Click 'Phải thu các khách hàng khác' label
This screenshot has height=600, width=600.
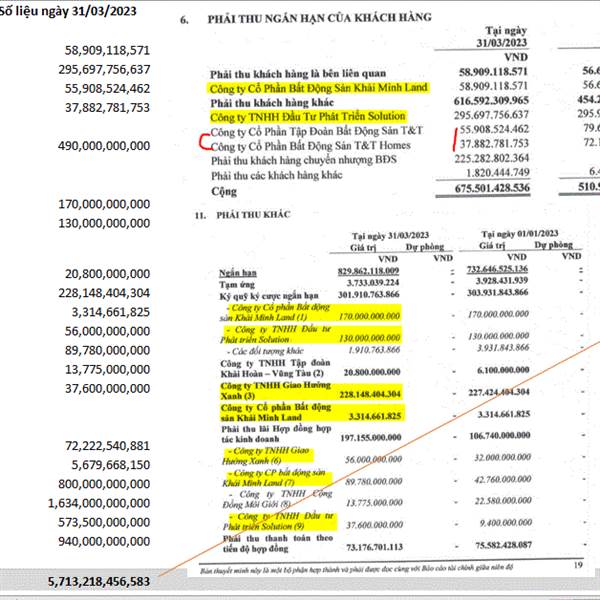coord(277,175)
